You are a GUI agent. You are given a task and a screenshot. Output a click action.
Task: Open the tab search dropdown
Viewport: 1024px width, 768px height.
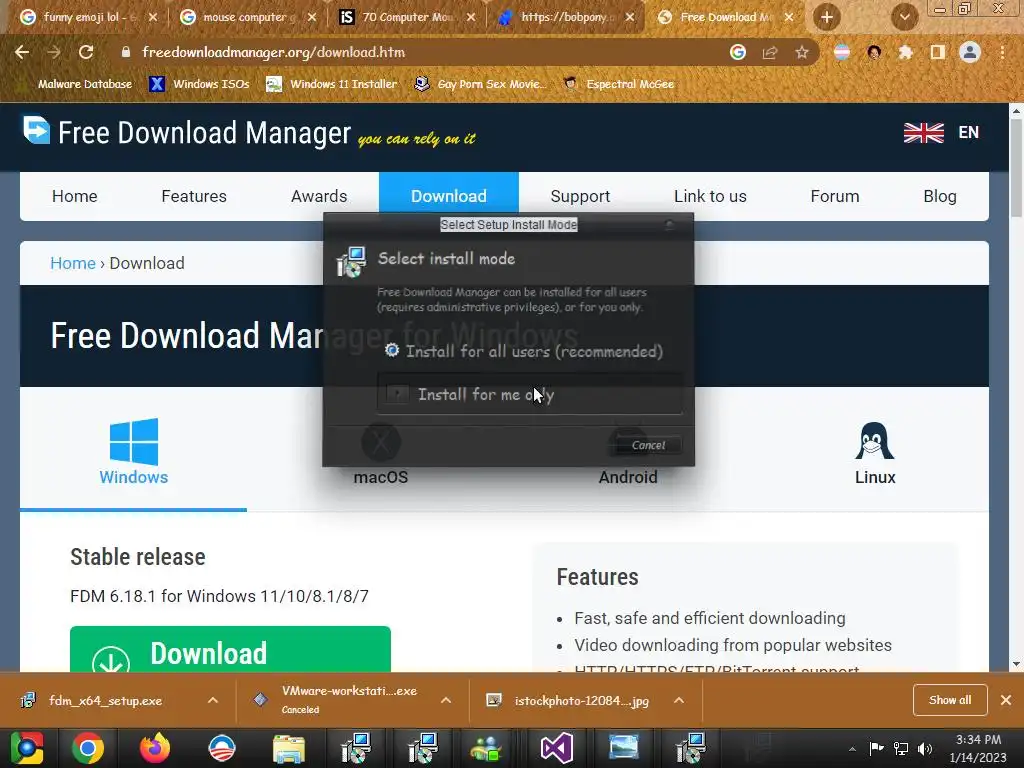pyautogui.click(x=904, y=18)
